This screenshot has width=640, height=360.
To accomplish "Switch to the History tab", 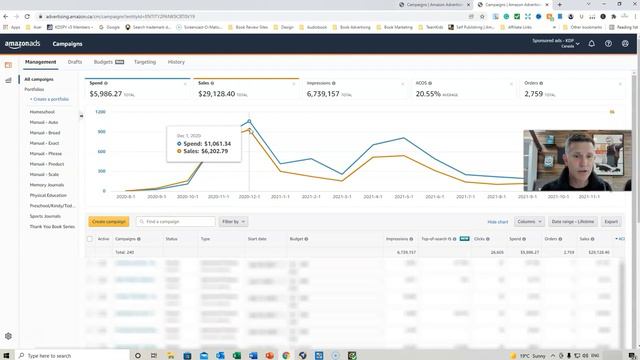I will tap(176, 62).
